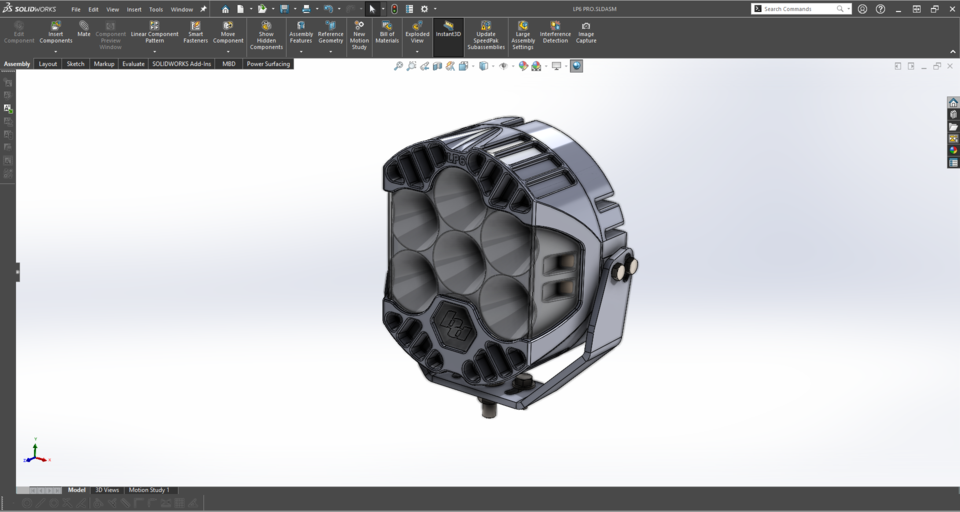The image size is (960, 512).
Task: Open the Edit Appearance color ball icon
Action: coord(523,66)
